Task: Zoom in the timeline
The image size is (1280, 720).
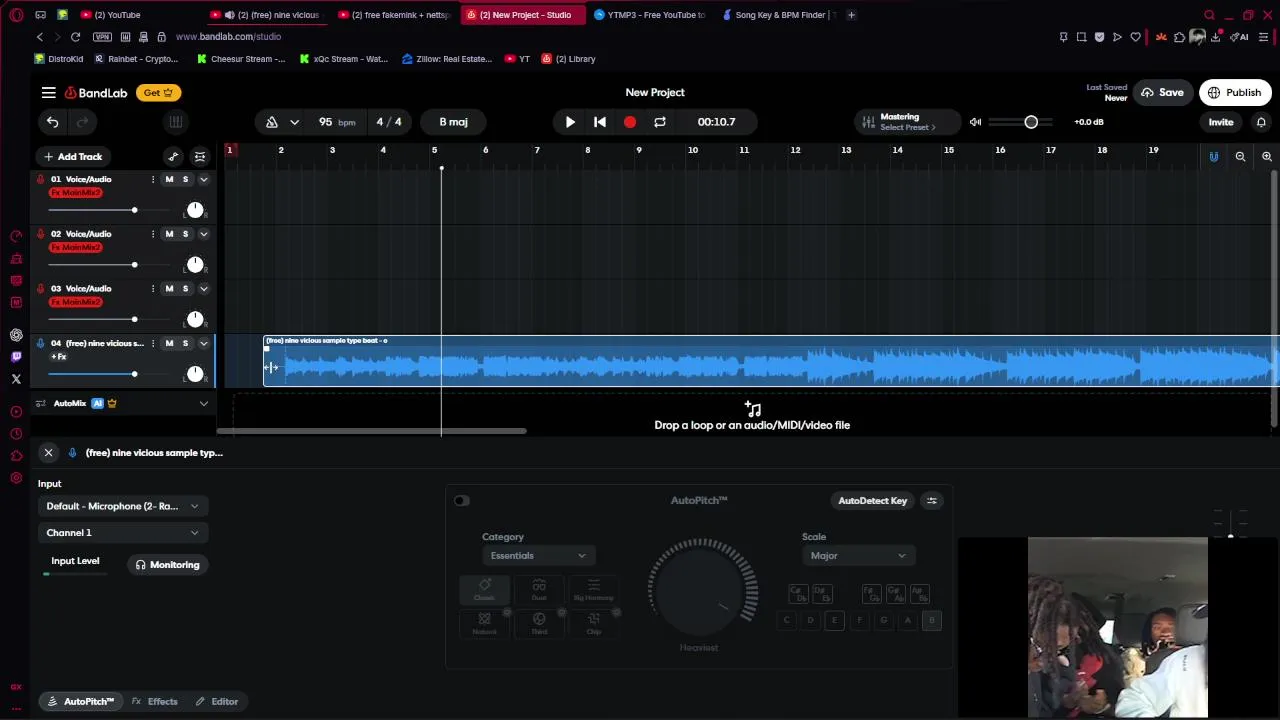Action: (x=1266, y=156)
